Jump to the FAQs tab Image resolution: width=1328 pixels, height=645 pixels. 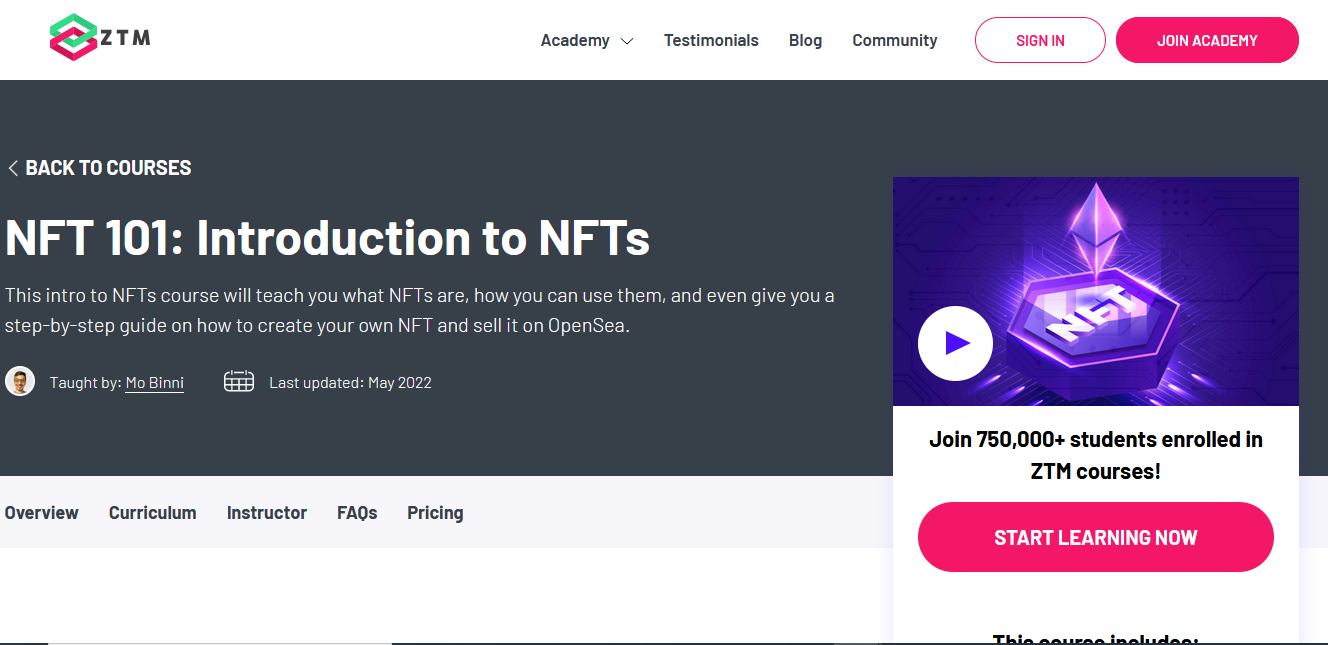(x=357, y=513)
